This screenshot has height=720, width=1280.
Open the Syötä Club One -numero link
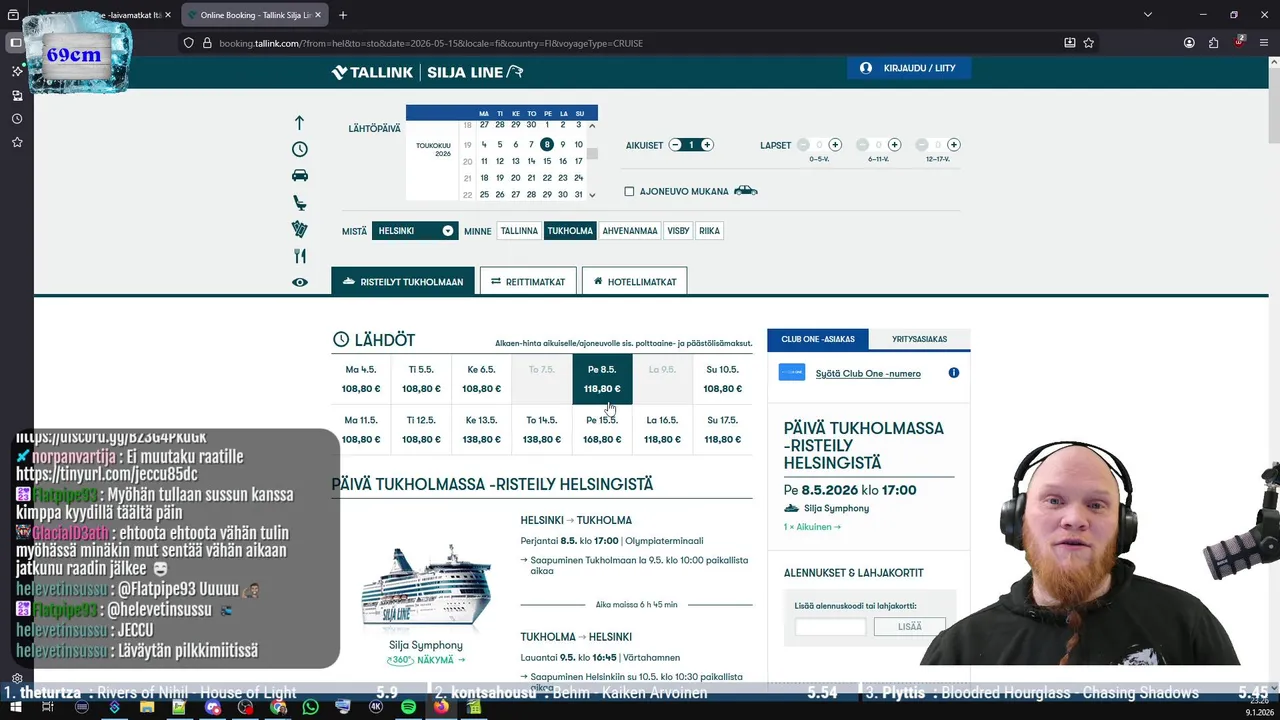coord(868,373)
